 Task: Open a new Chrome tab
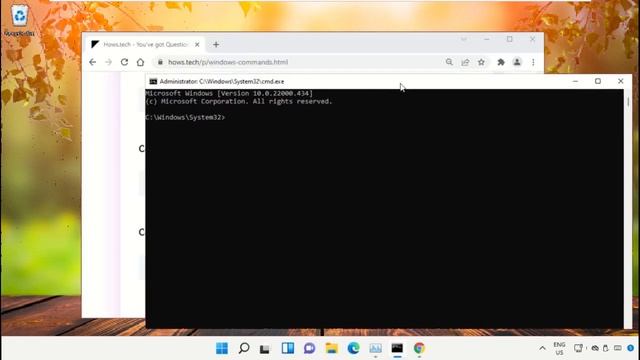point(216,44)
